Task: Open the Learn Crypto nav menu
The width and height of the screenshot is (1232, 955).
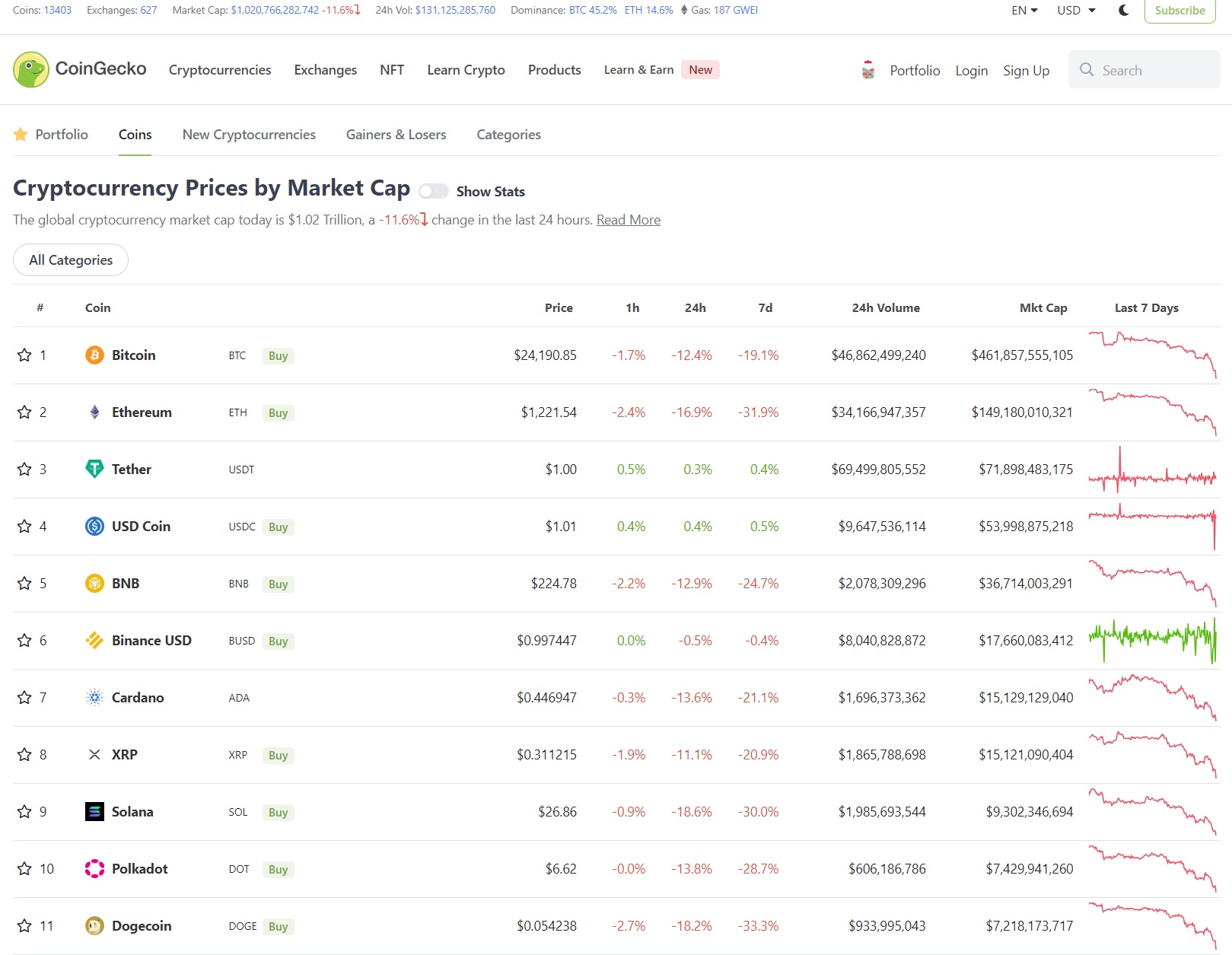Action: (x=466, y=70)
